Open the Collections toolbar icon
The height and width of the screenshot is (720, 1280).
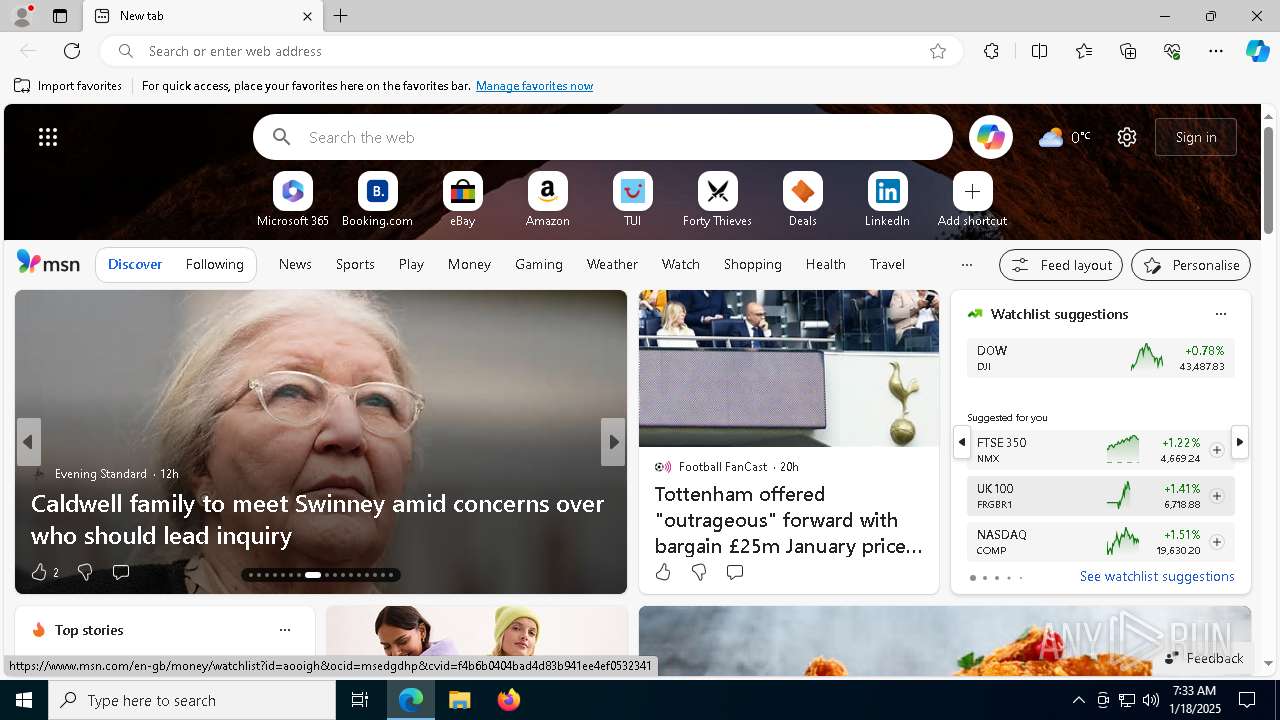tap(1128, 51)
